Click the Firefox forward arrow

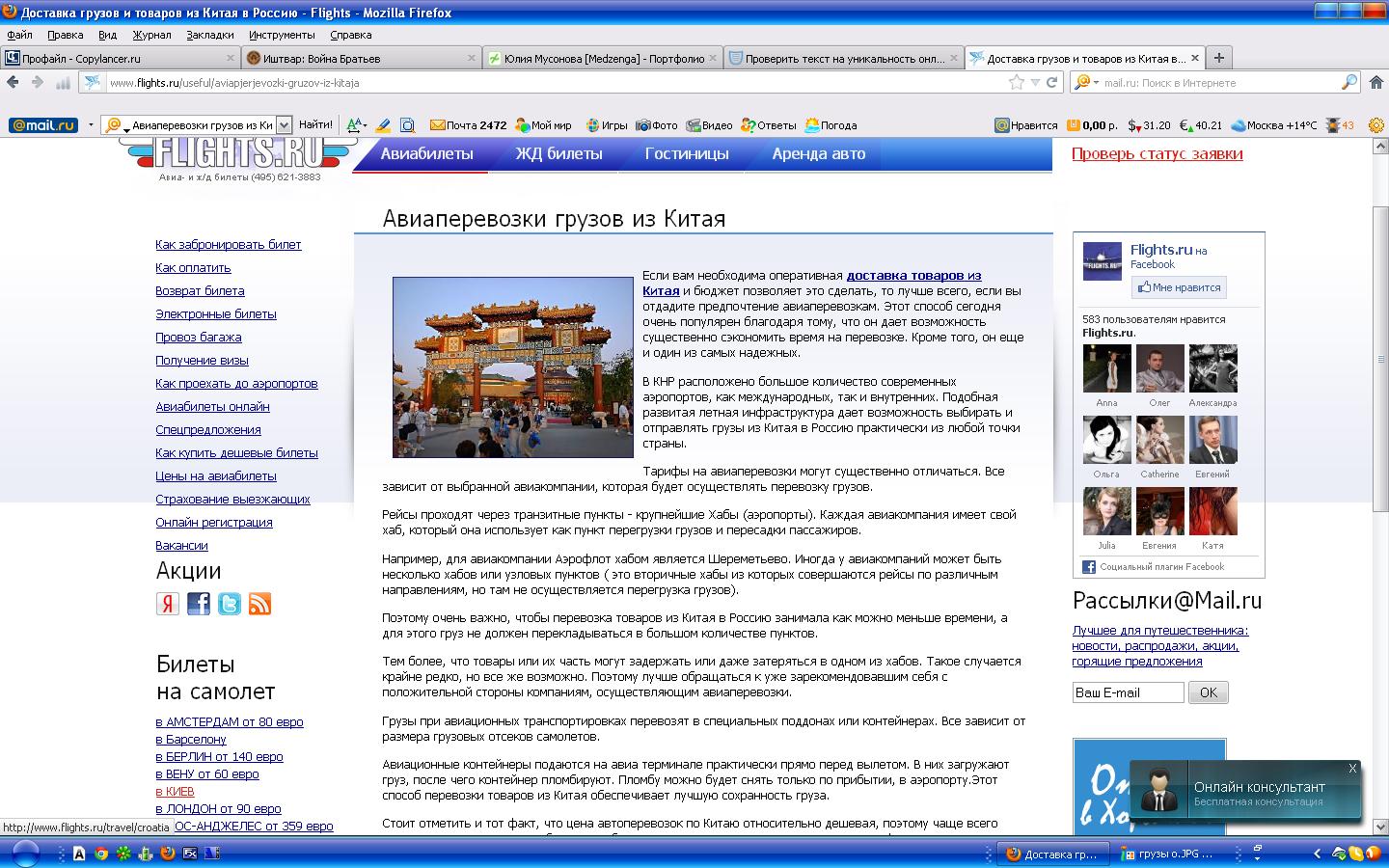point(38,83)
